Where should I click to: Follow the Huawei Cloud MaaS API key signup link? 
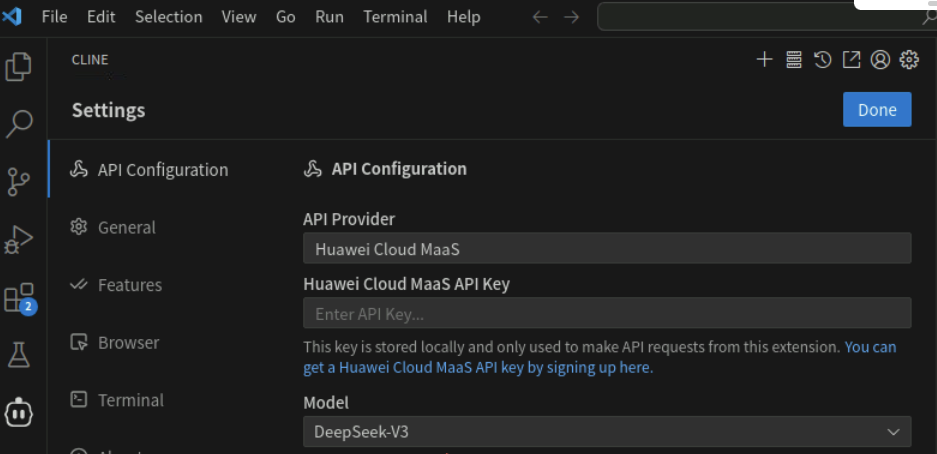tap(478, 367)
